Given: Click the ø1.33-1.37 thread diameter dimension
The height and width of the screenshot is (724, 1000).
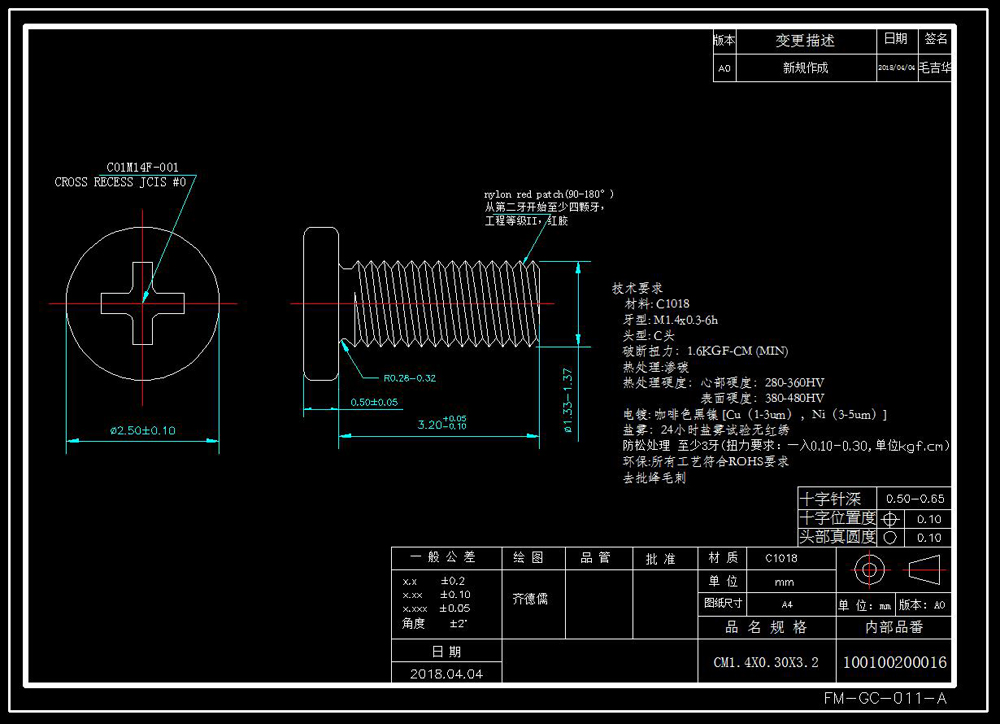Looking at the screenshot, I should pos(568,401).
